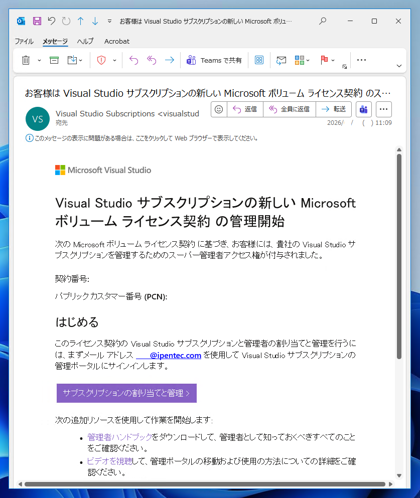Viewport: 420px width, 498px height.
Task: Click the ribbon Reply All icon
Action: [x=152, y=60]
